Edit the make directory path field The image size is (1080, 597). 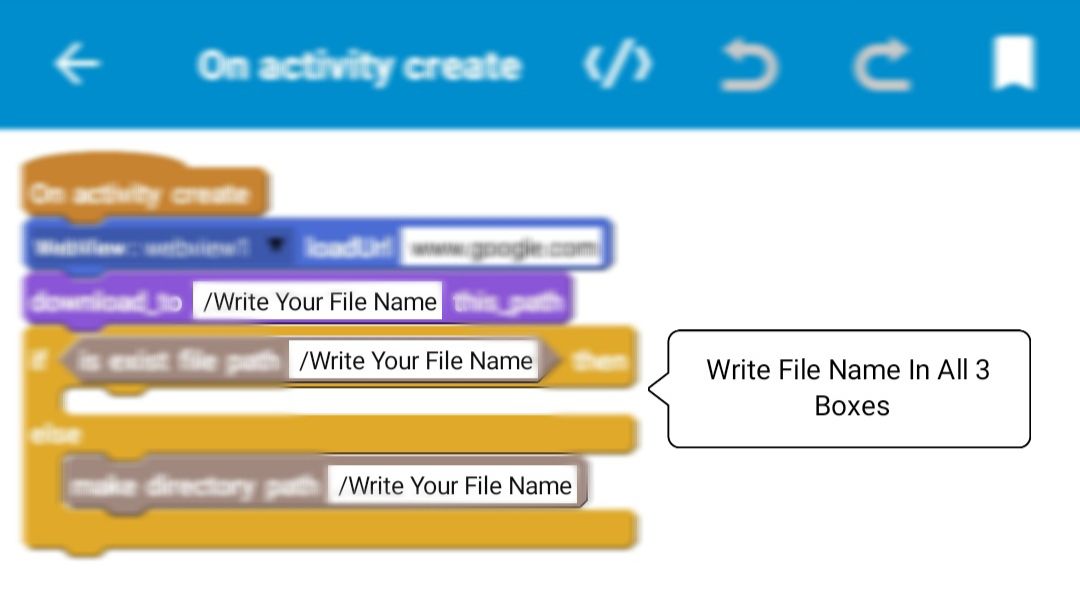coord(453,485)
